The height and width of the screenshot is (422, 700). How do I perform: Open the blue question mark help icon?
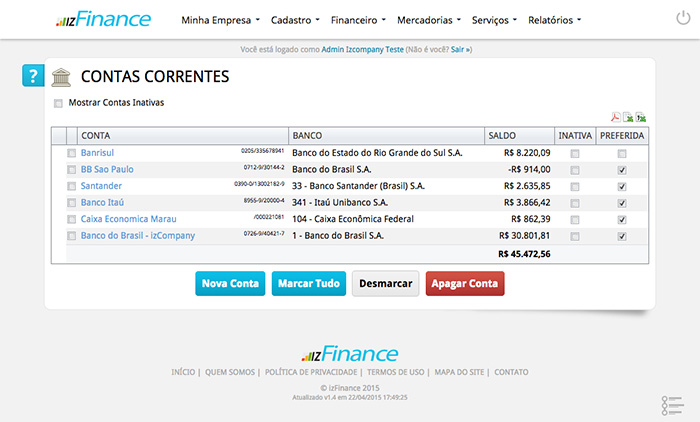[33, 75]
